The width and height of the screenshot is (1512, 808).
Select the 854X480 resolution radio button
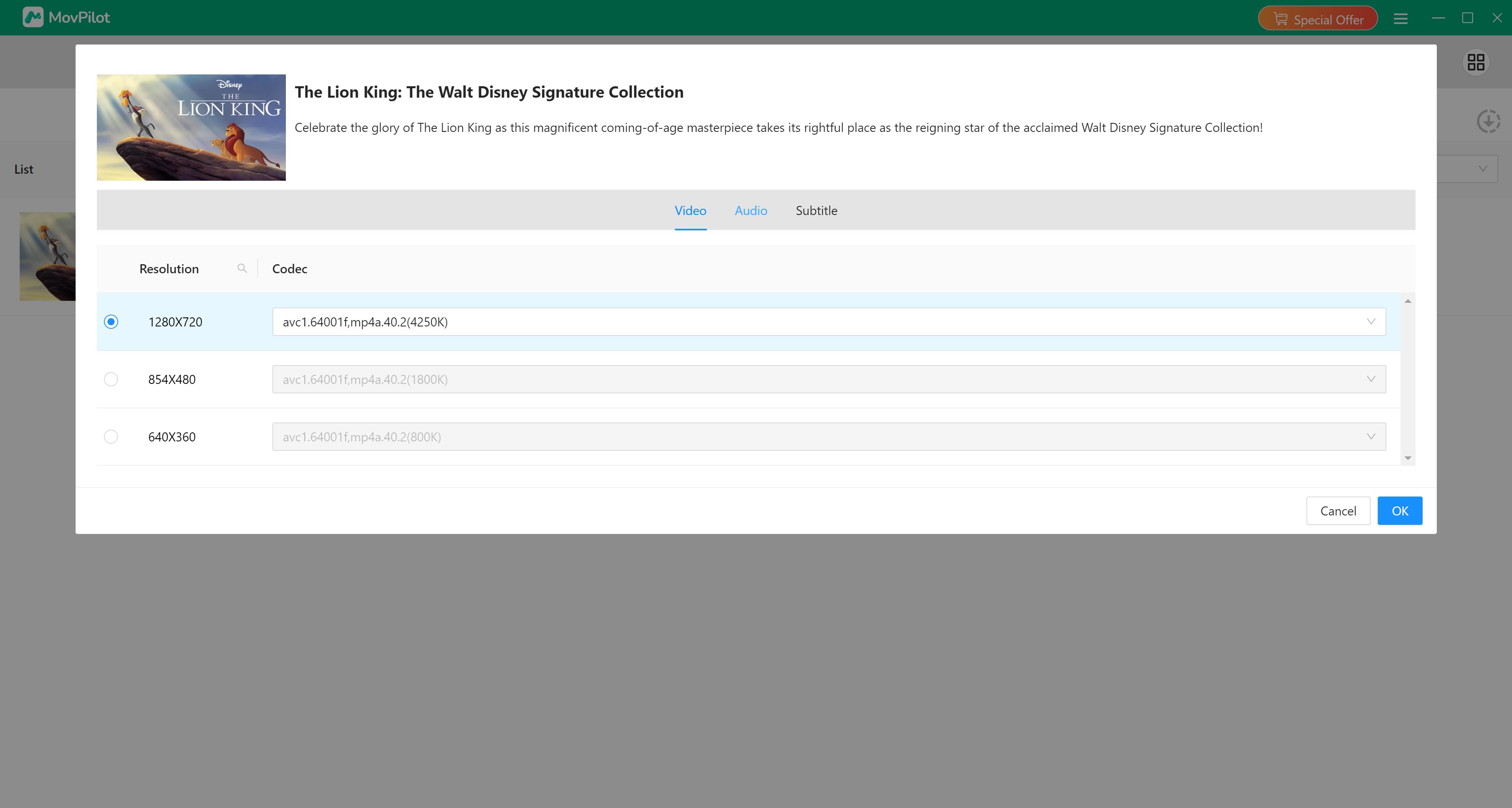[111, 379]
